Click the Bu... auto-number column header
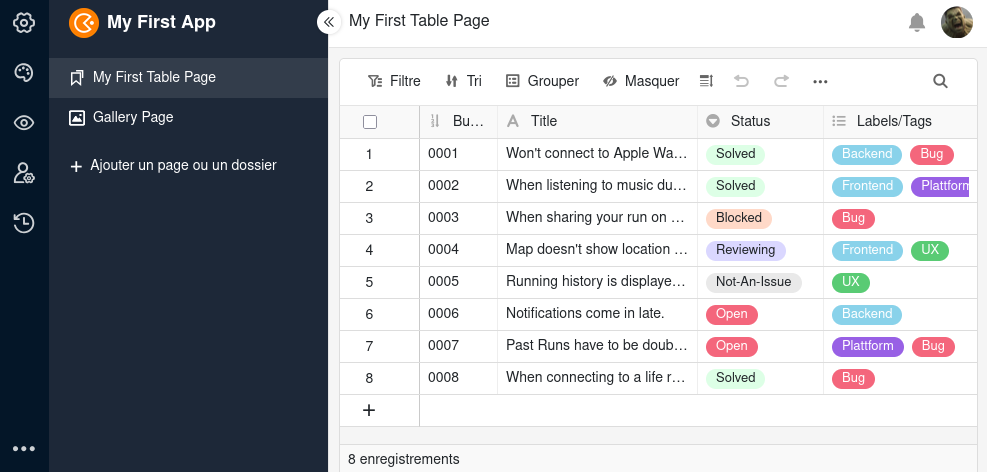987x472 pixels. click(x=458, y=121)
